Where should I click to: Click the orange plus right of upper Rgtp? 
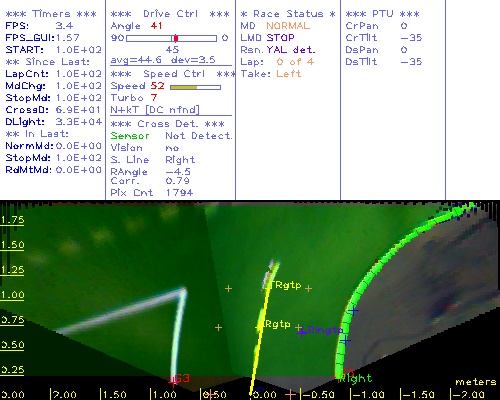(x=309, y=288)
